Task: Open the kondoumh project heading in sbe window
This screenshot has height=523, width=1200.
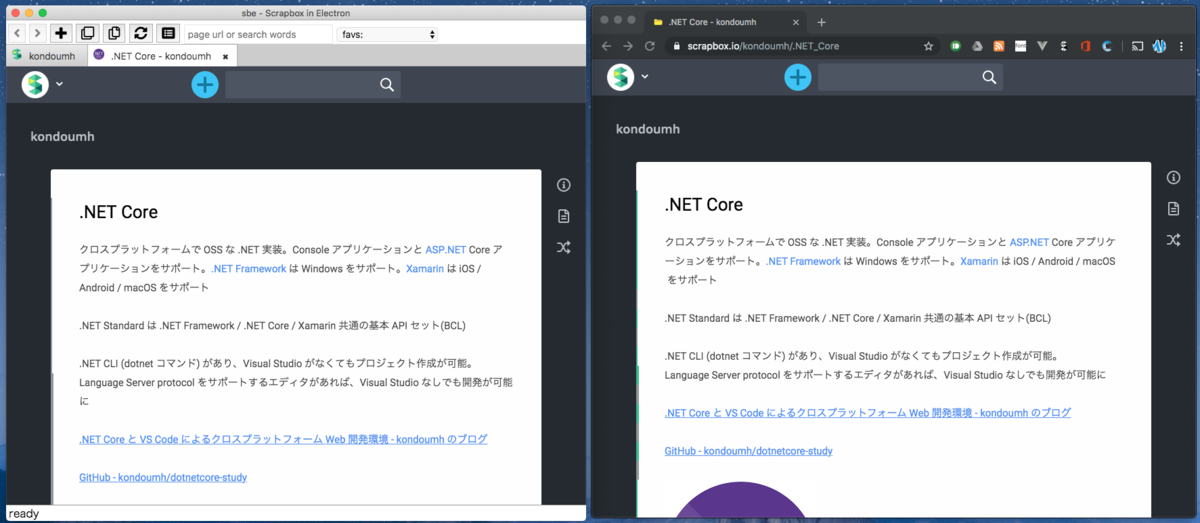Action: click(62, 136)
